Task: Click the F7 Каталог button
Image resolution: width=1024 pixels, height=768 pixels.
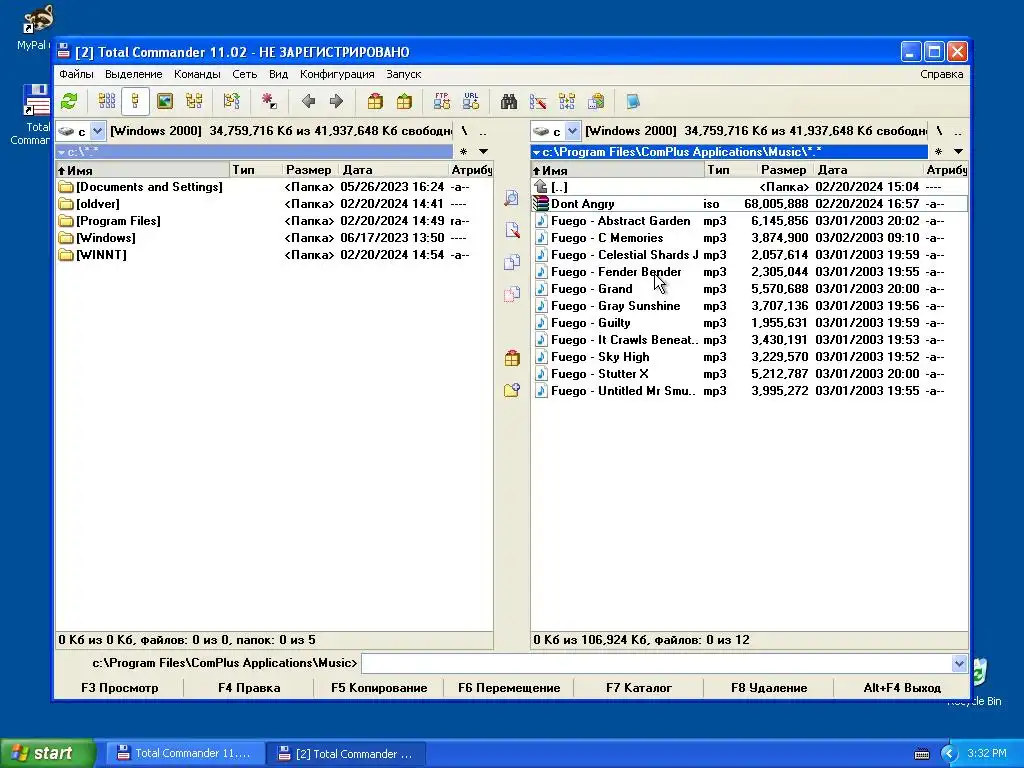Action: (x=639, y=688)
